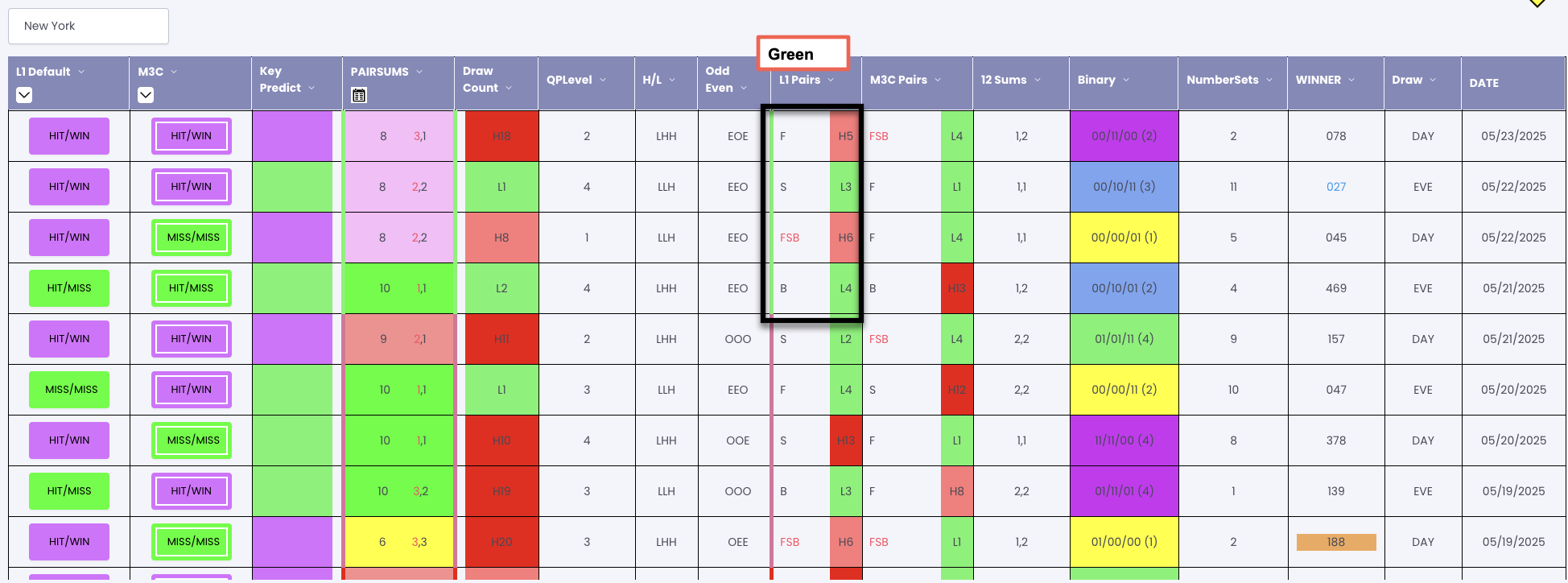Click winner value 378
Image resolution: width=1568 pixels, height=583 pixels.
pos(1336,440)
